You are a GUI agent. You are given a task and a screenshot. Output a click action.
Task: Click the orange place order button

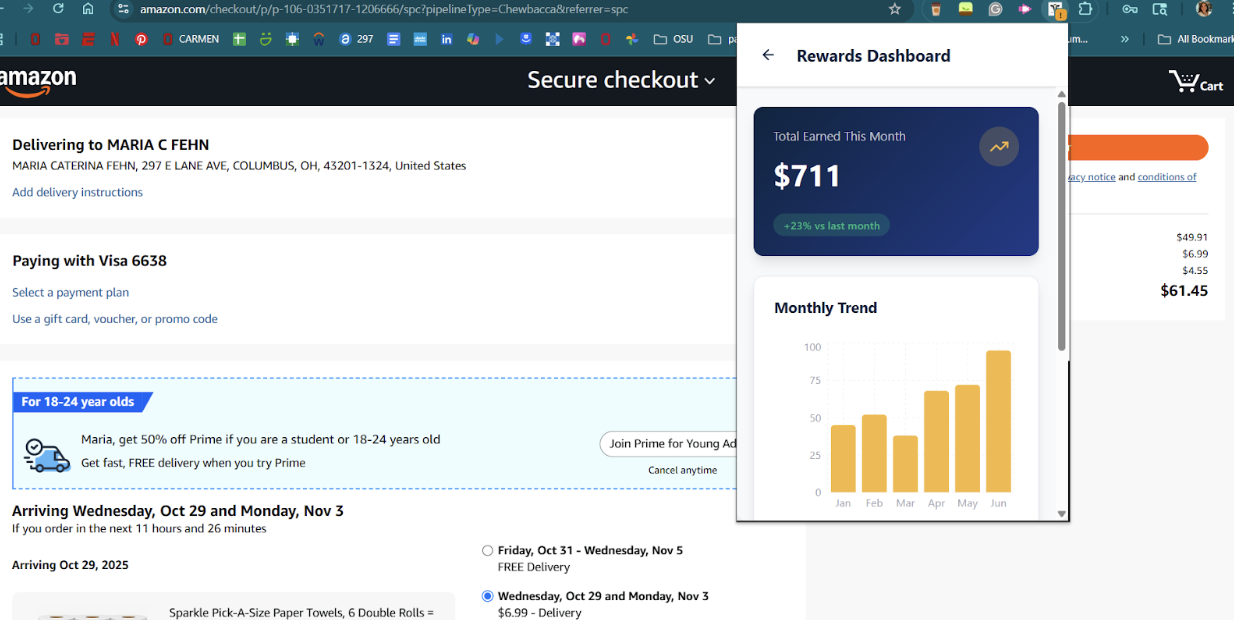point(1138,148)
